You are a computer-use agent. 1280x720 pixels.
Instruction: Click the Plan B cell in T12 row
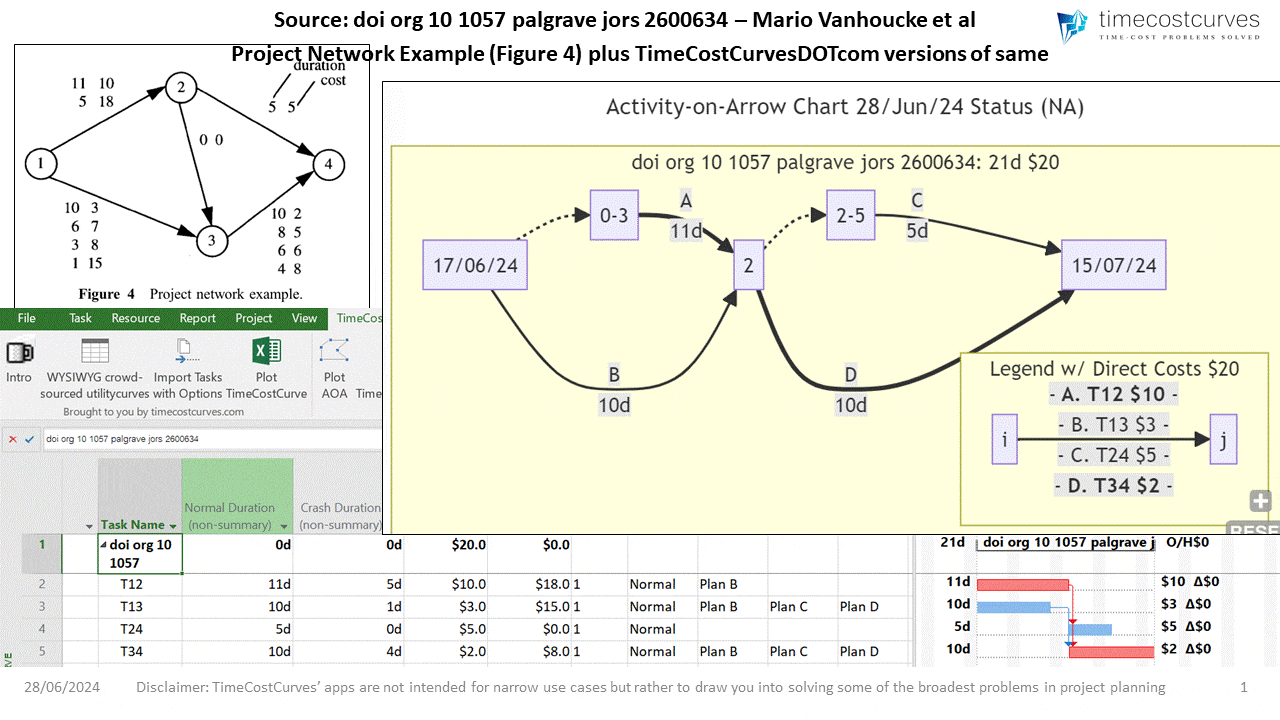731,584
